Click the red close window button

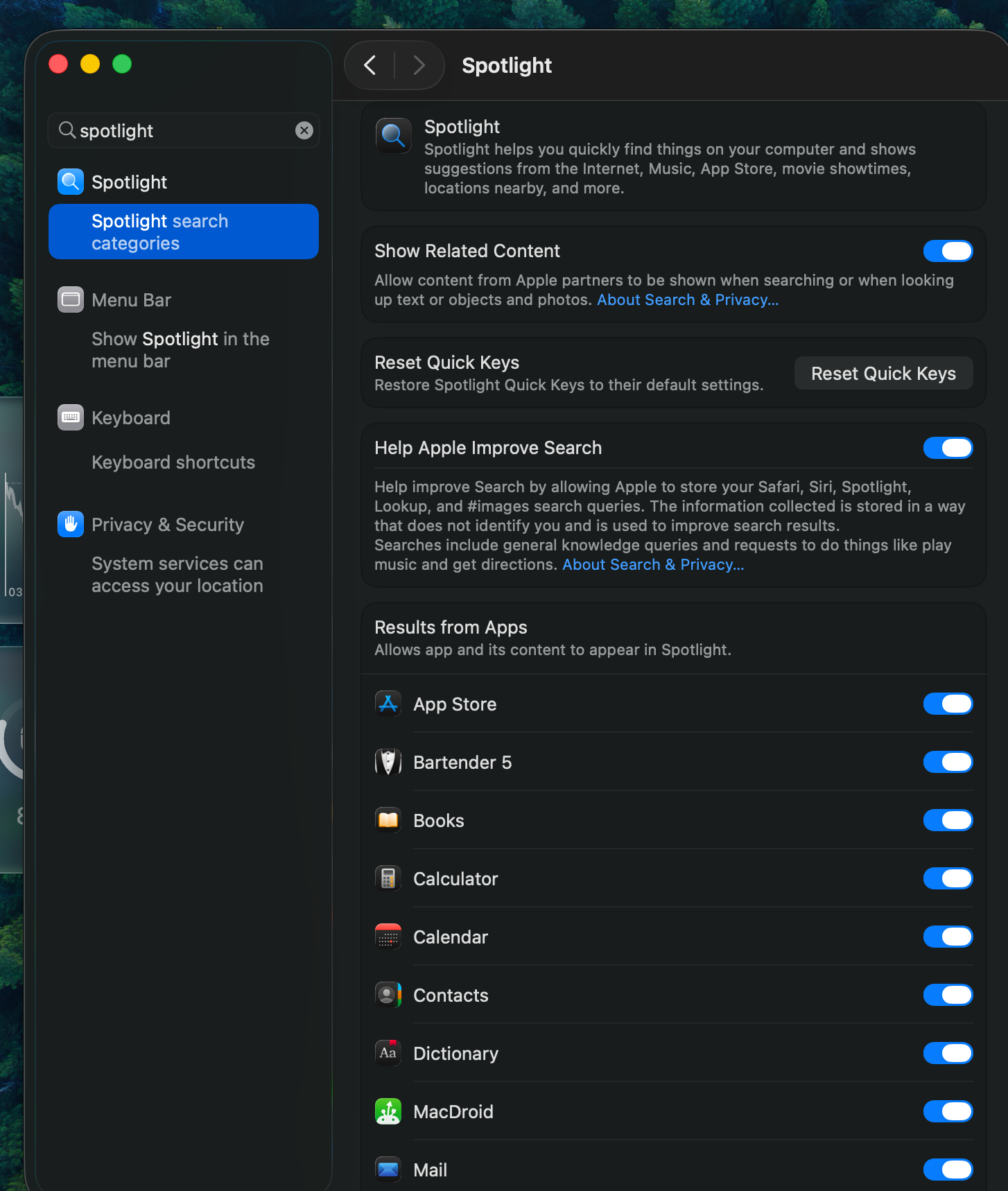point(58,64)
